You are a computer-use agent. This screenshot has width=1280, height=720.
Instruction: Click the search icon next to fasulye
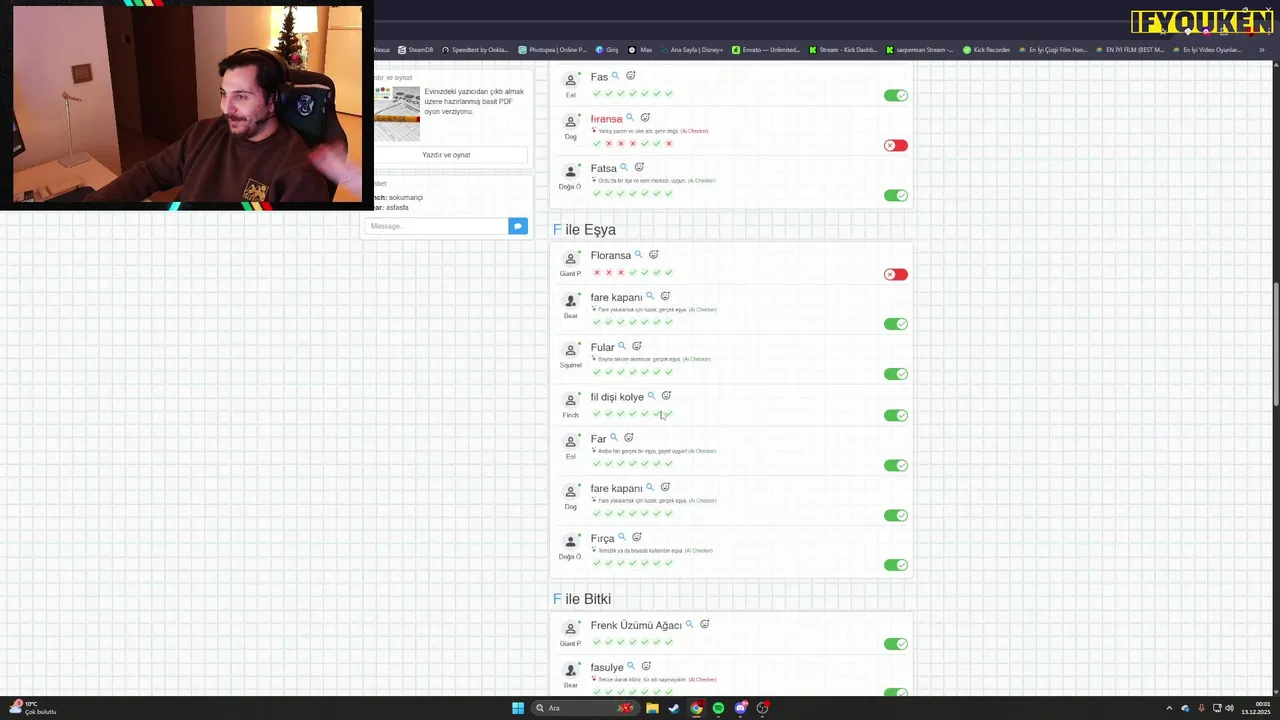click(631, 666)
